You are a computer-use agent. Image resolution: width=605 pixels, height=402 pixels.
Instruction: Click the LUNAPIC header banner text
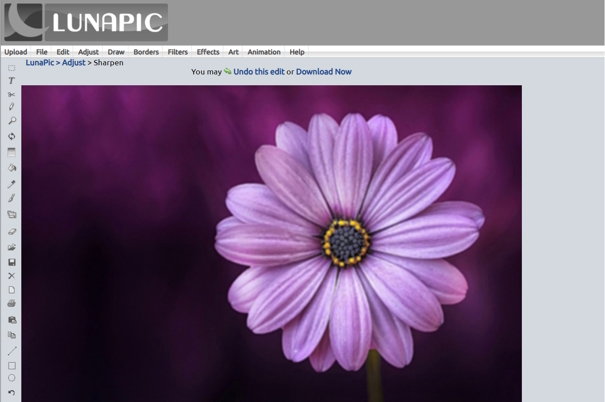point(106,22)
